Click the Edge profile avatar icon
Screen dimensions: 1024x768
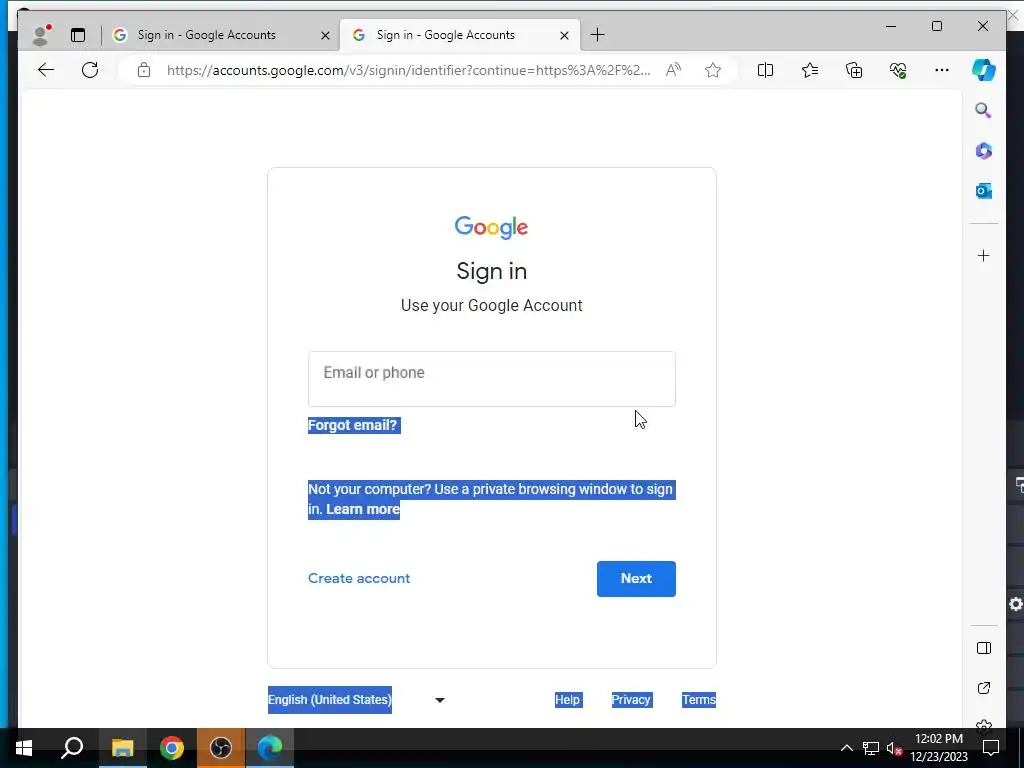(42, 35)
